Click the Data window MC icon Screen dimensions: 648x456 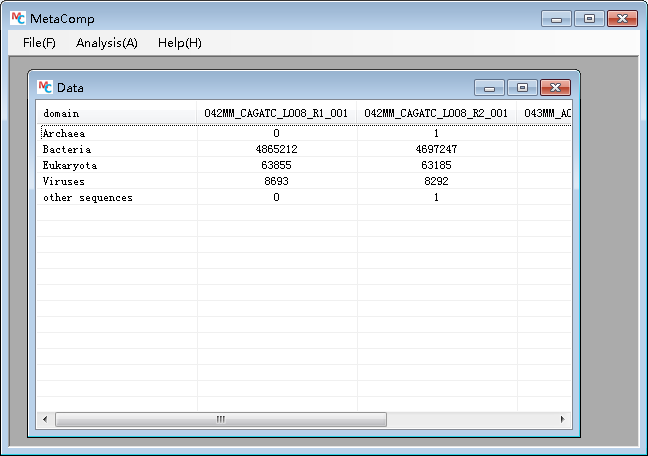coord(45,87)
